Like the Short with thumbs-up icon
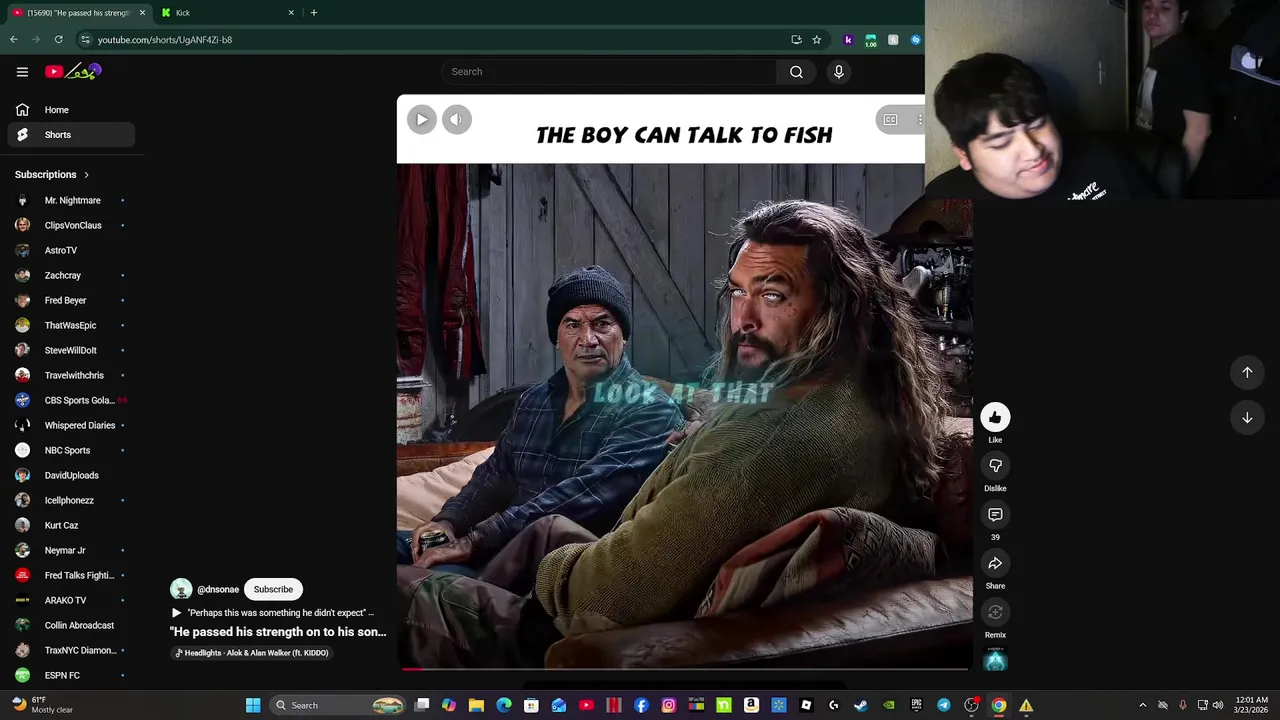The image size is (1280, 720). click(x=995, y=417)
